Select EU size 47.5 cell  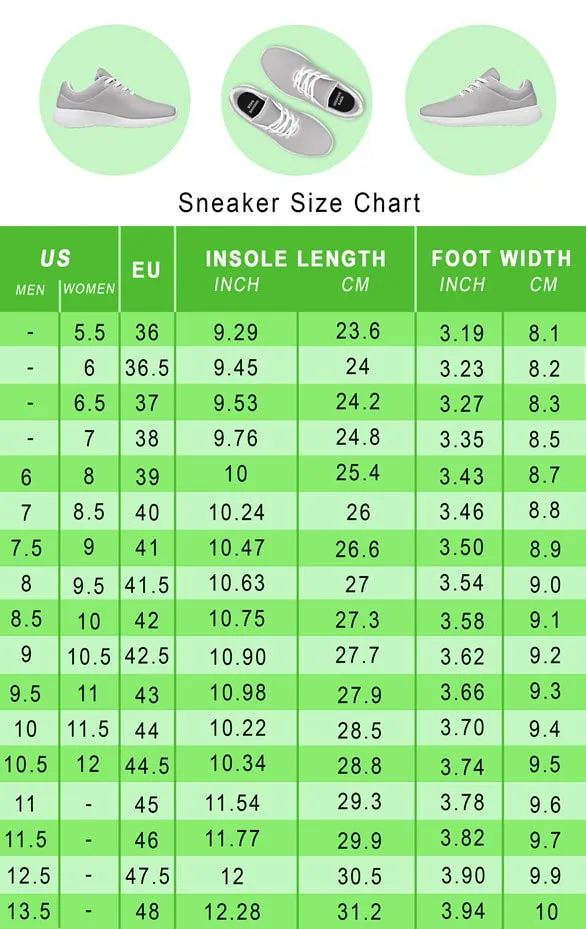point(147,876)
